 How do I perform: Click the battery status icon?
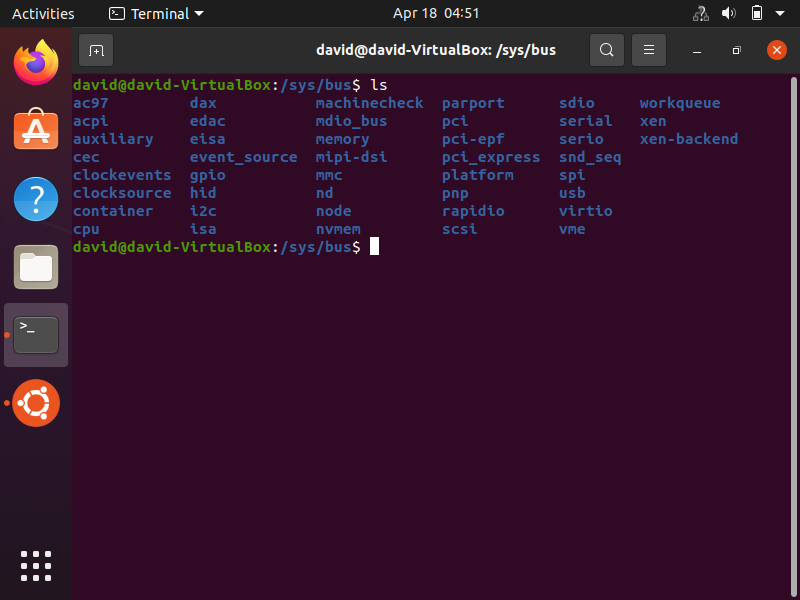pos(757,14)
